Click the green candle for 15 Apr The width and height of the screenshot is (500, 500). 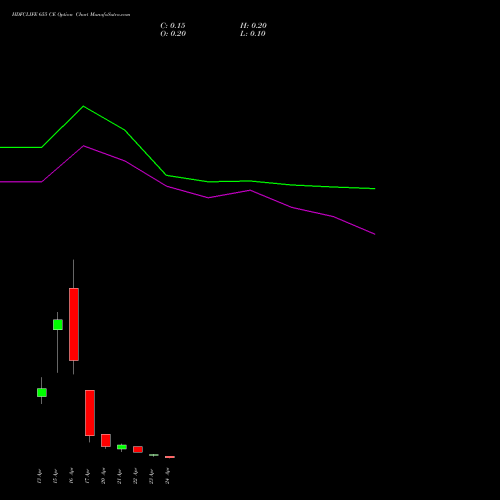[x=58, y=325]
